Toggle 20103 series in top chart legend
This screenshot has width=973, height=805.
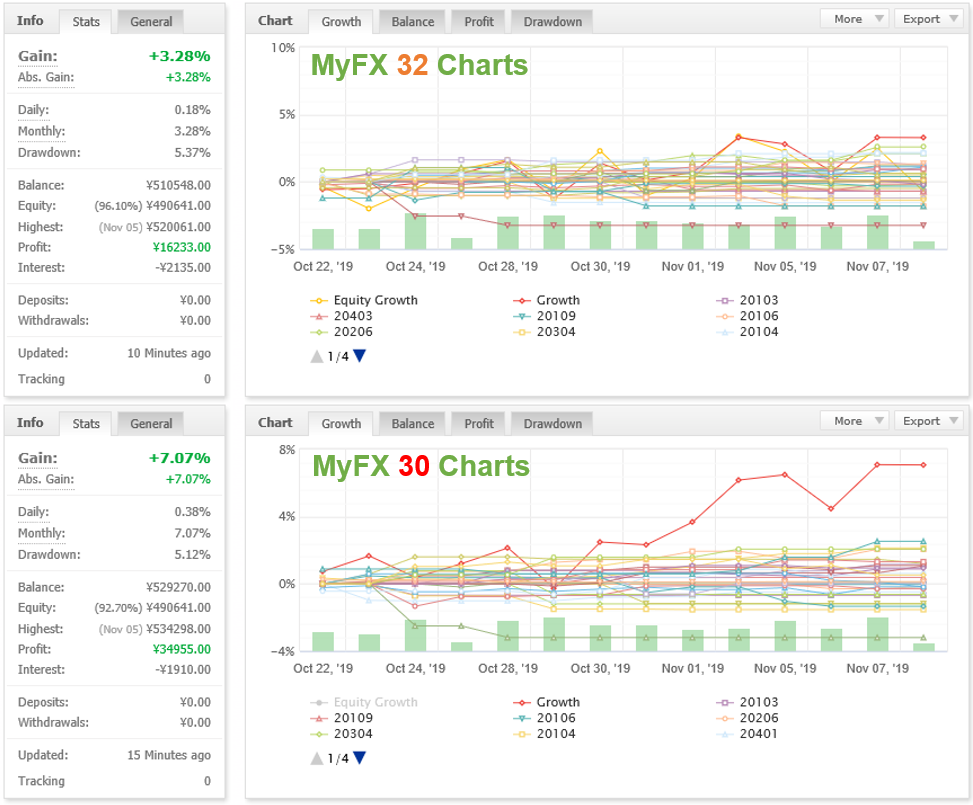(x=747, y=300)
